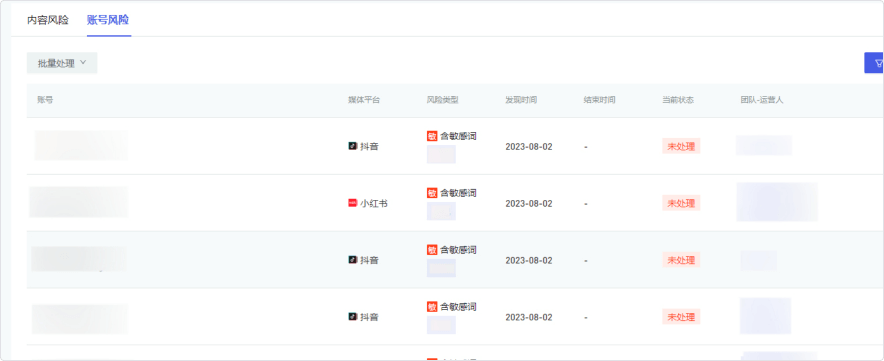This screenshot has height=361, width=884.
Task: Click the 抖音 icon in the highlighted third row
Action: pos(352,260)
